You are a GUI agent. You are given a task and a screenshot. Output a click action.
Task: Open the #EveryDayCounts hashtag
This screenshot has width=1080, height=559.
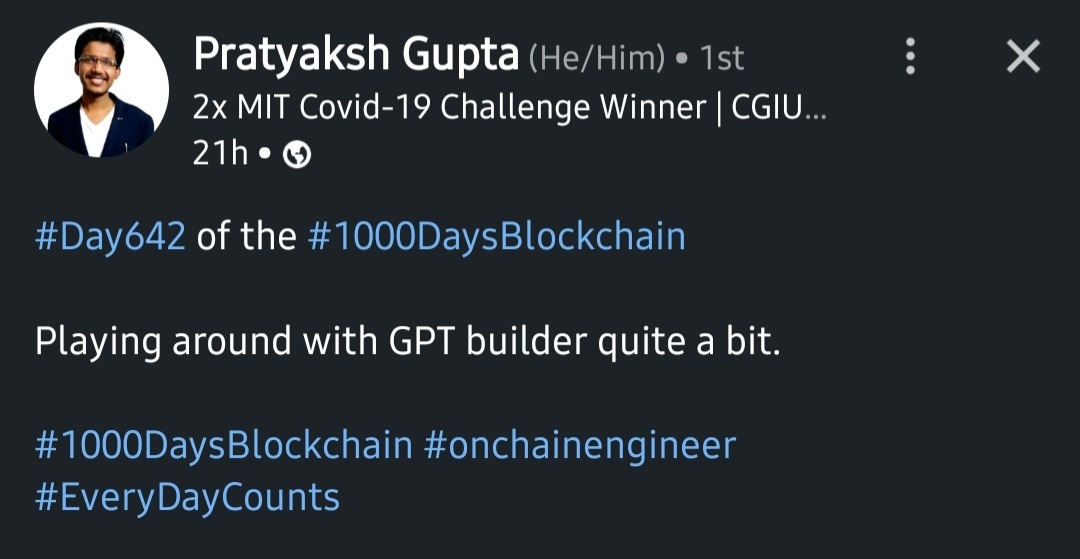(x=187, y=497)
